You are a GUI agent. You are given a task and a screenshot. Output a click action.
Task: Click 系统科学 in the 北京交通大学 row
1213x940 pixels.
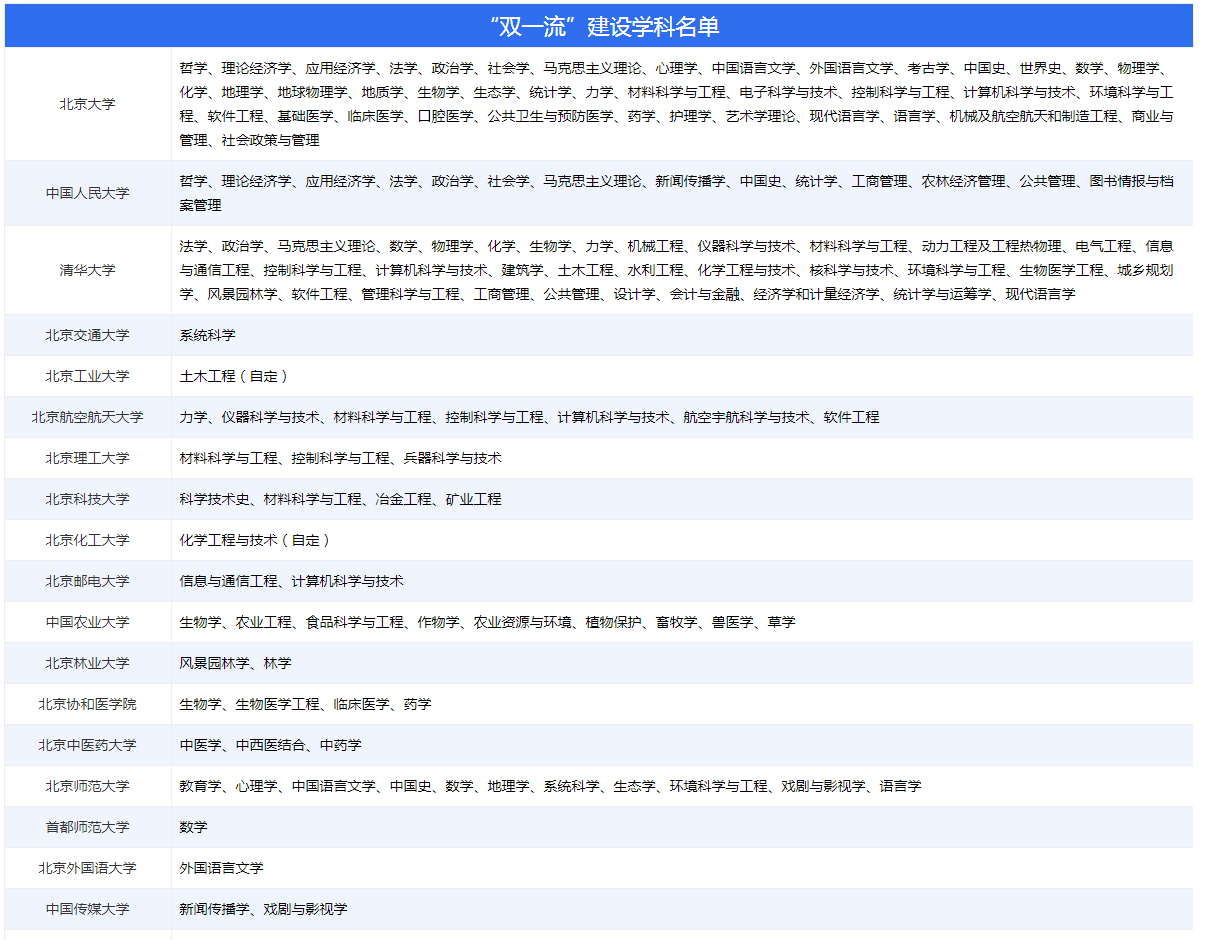pyautogui.click(x=208, y=335)
